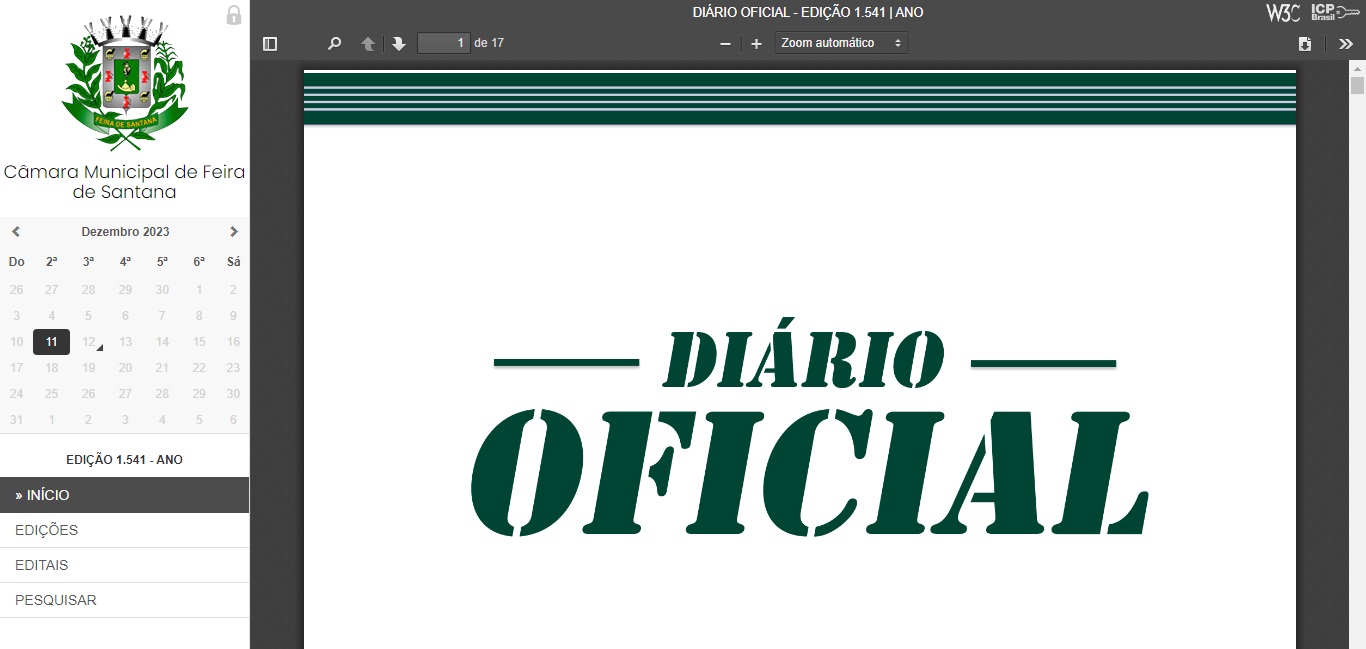
Task: Go to previous page arrow
Action: pos(368,44)
